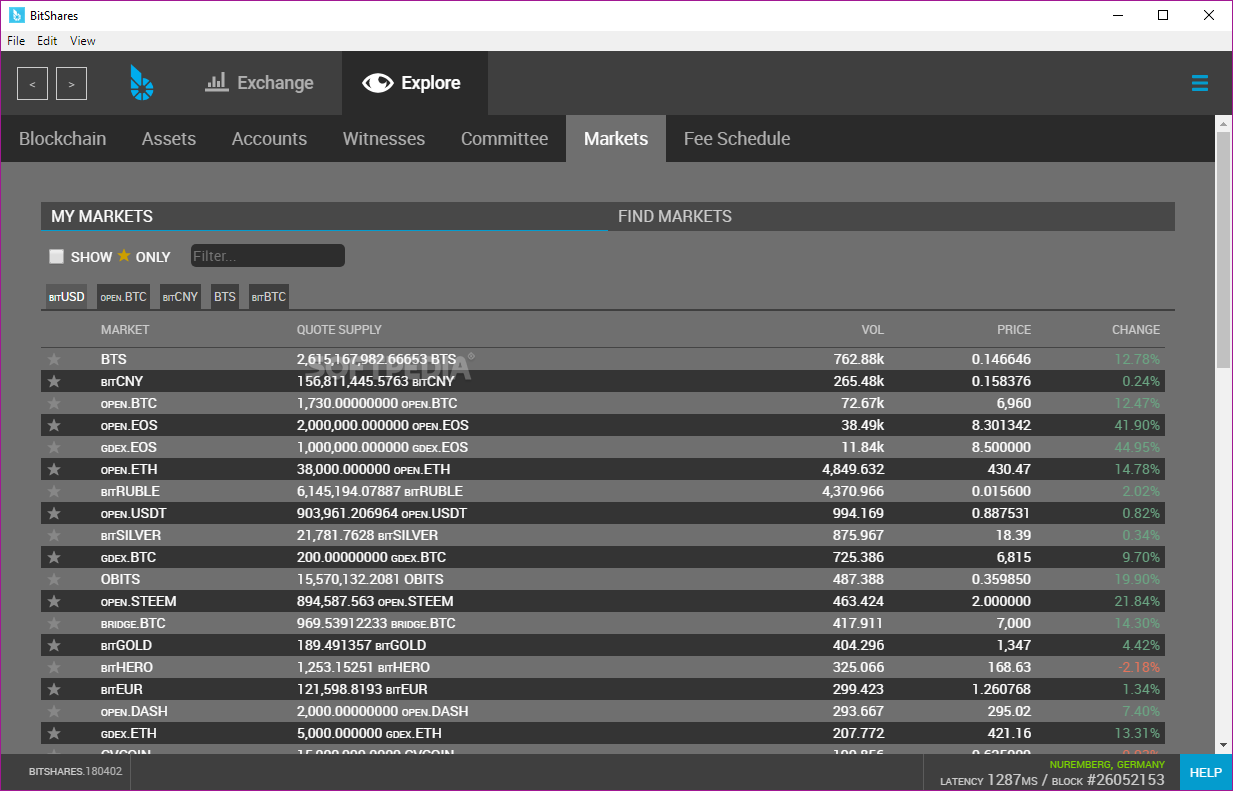Sort by the MARKET column header
This screenshot has height=791, width=1233.
pyautogui.click(x=125, y=330)
